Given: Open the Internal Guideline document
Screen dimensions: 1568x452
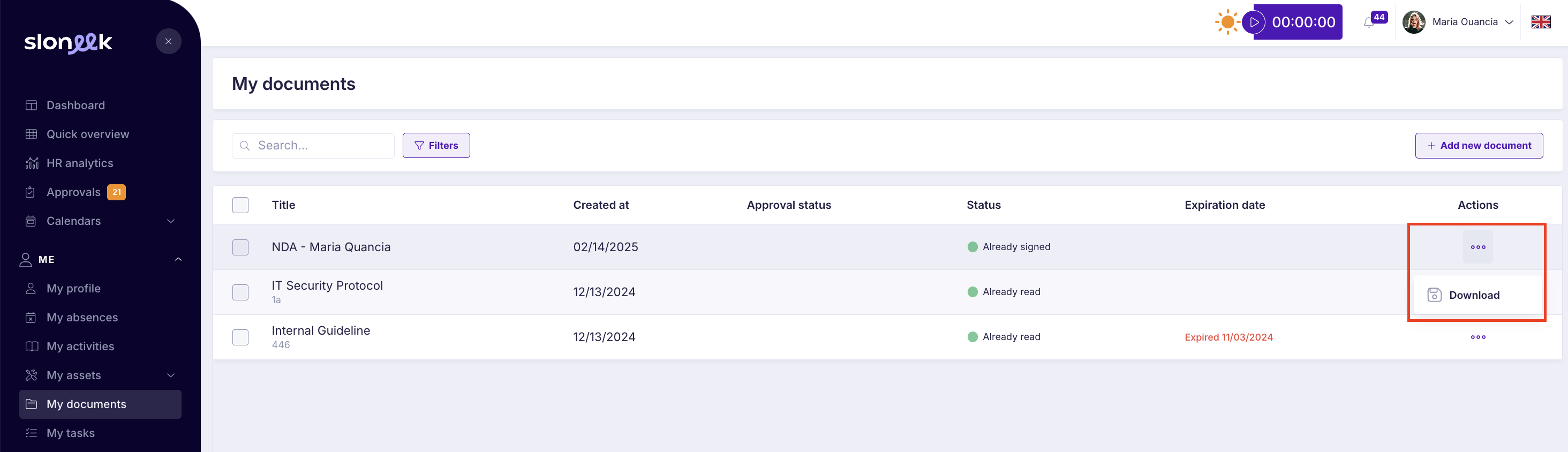Looking at the screenshot, I should coord(321,330).
